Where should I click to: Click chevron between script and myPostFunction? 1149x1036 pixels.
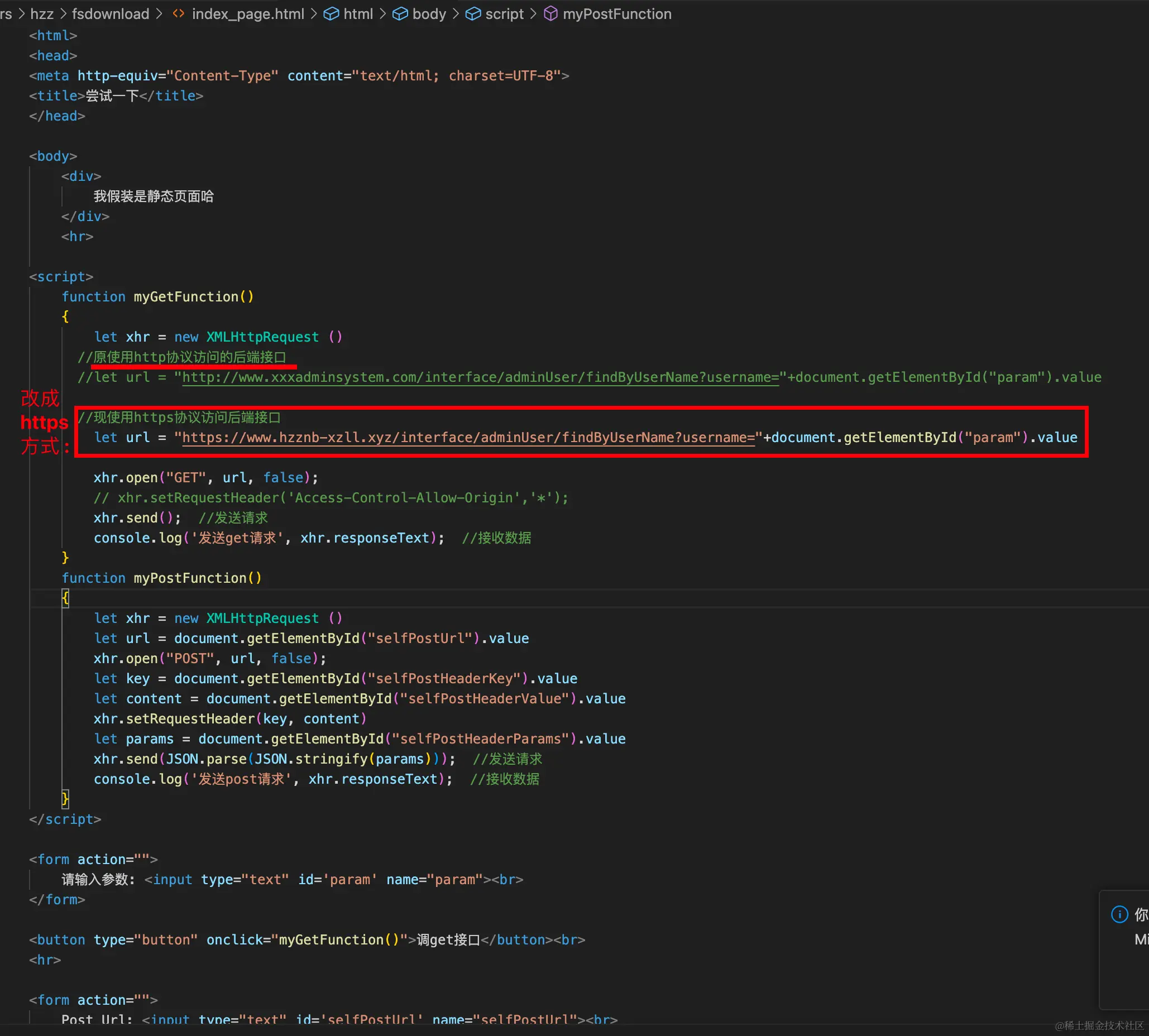click(x=533, y=13)
